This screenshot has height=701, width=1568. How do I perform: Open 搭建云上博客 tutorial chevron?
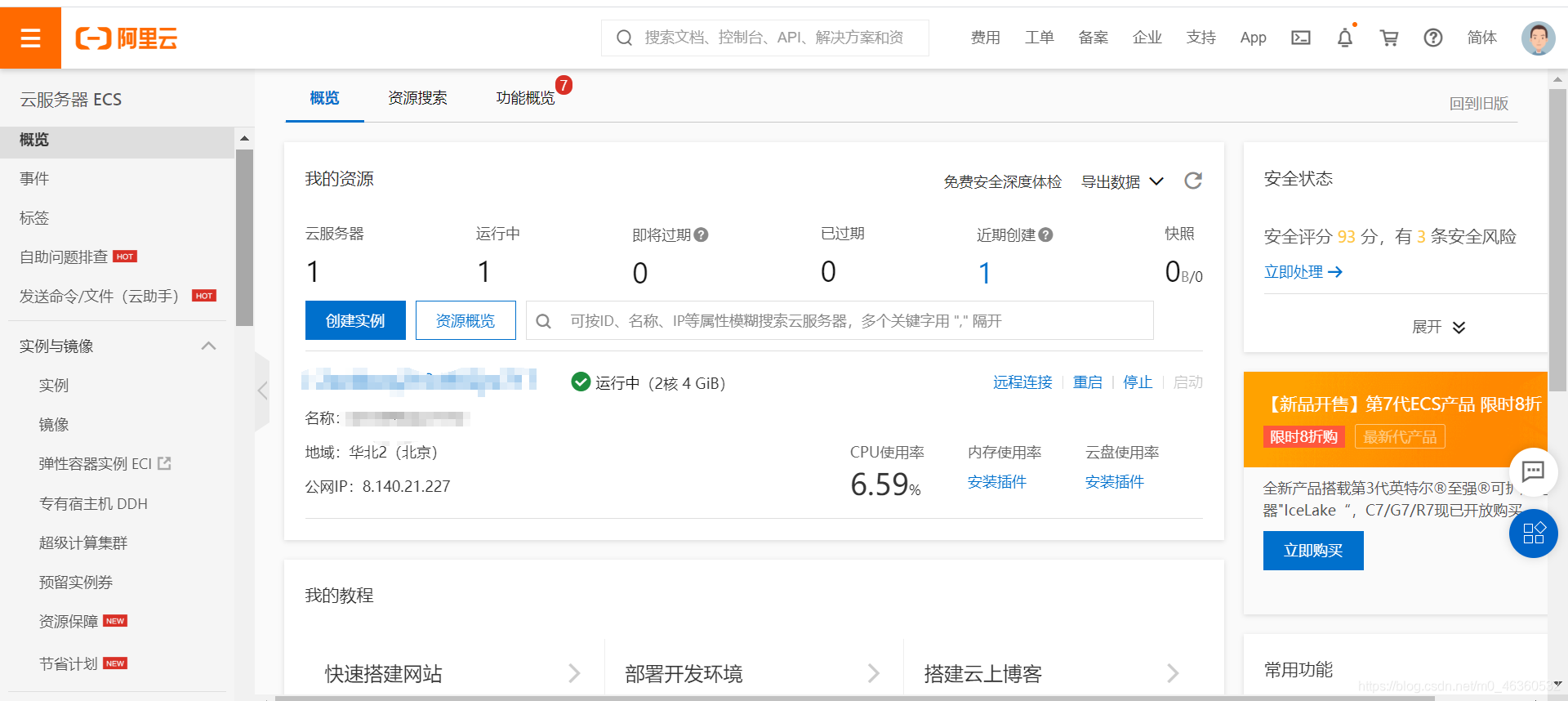[1173, 673]
